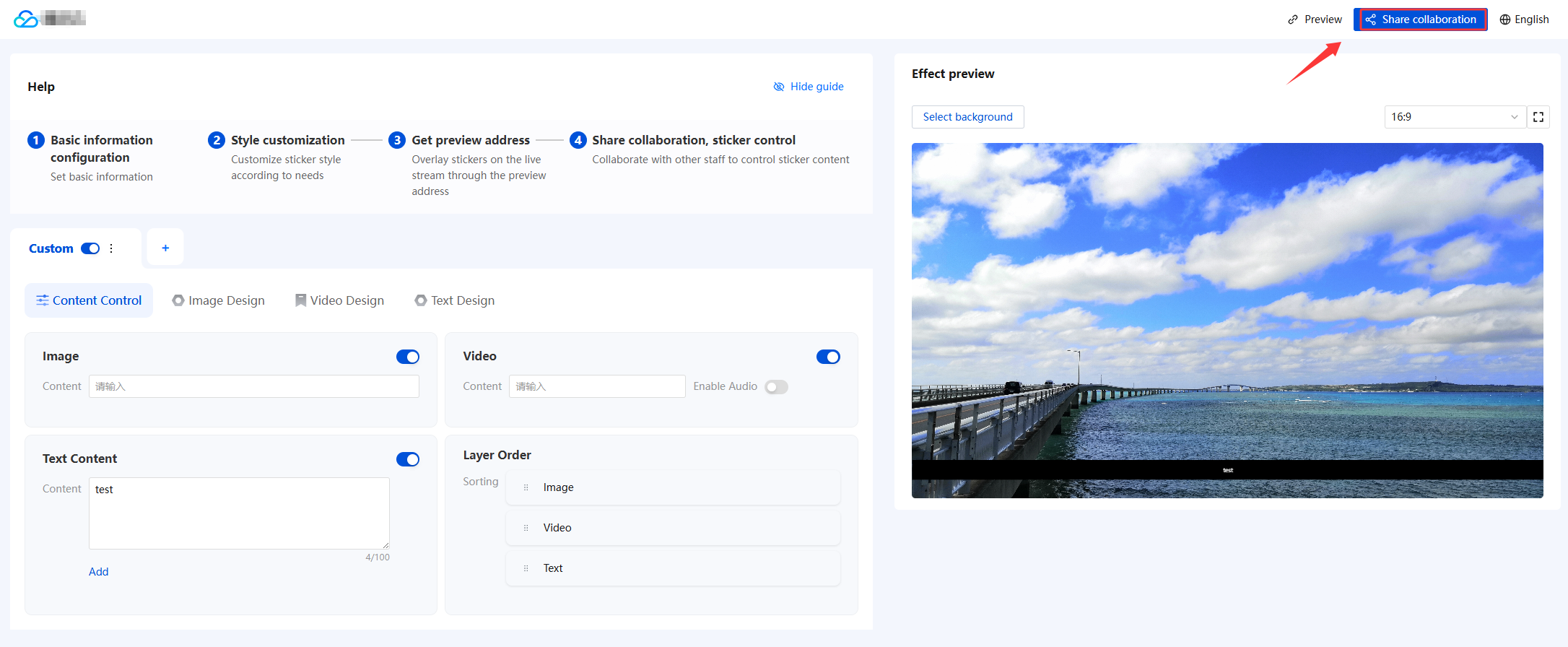Turn off the Video sticker toggle
Image resolution: width=1568 pixels, height=647 pixels.
coord(828,357)
